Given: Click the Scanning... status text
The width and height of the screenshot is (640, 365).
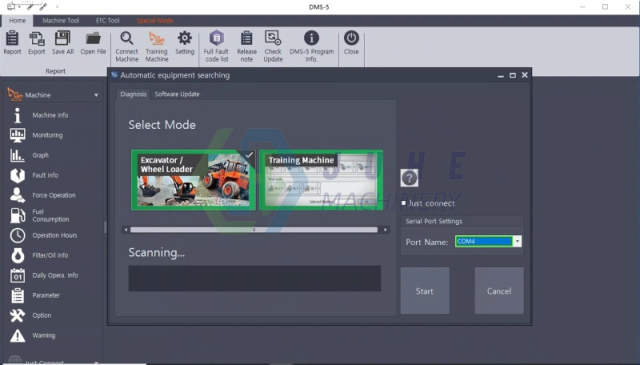Looking at the screenshot, I should pos(156,253).
